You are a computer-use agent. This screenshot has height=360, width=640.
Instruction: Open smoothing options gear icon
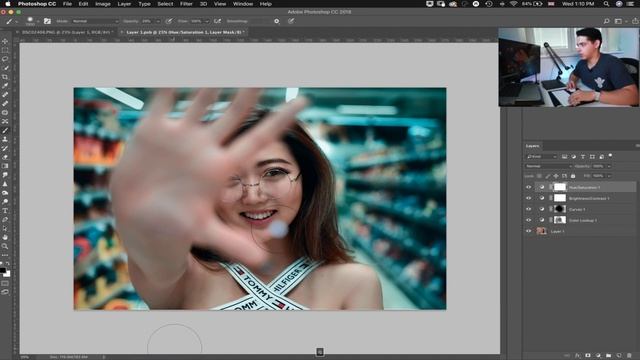pyautogui.click(x=277, y=21)
